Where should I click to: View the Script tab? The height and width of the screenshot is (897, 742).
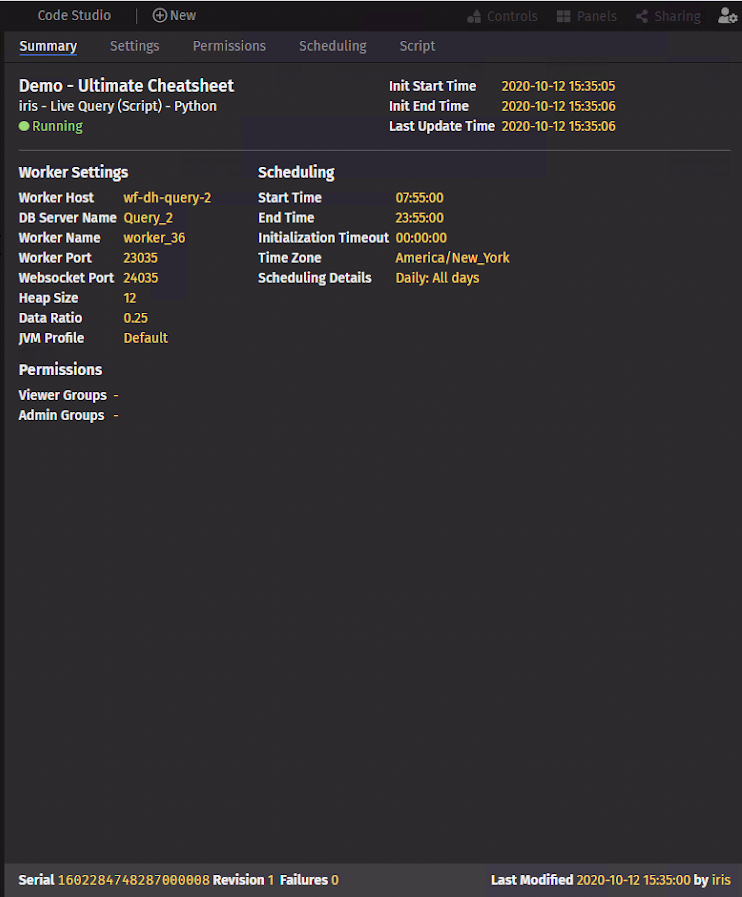pos(417,46)
